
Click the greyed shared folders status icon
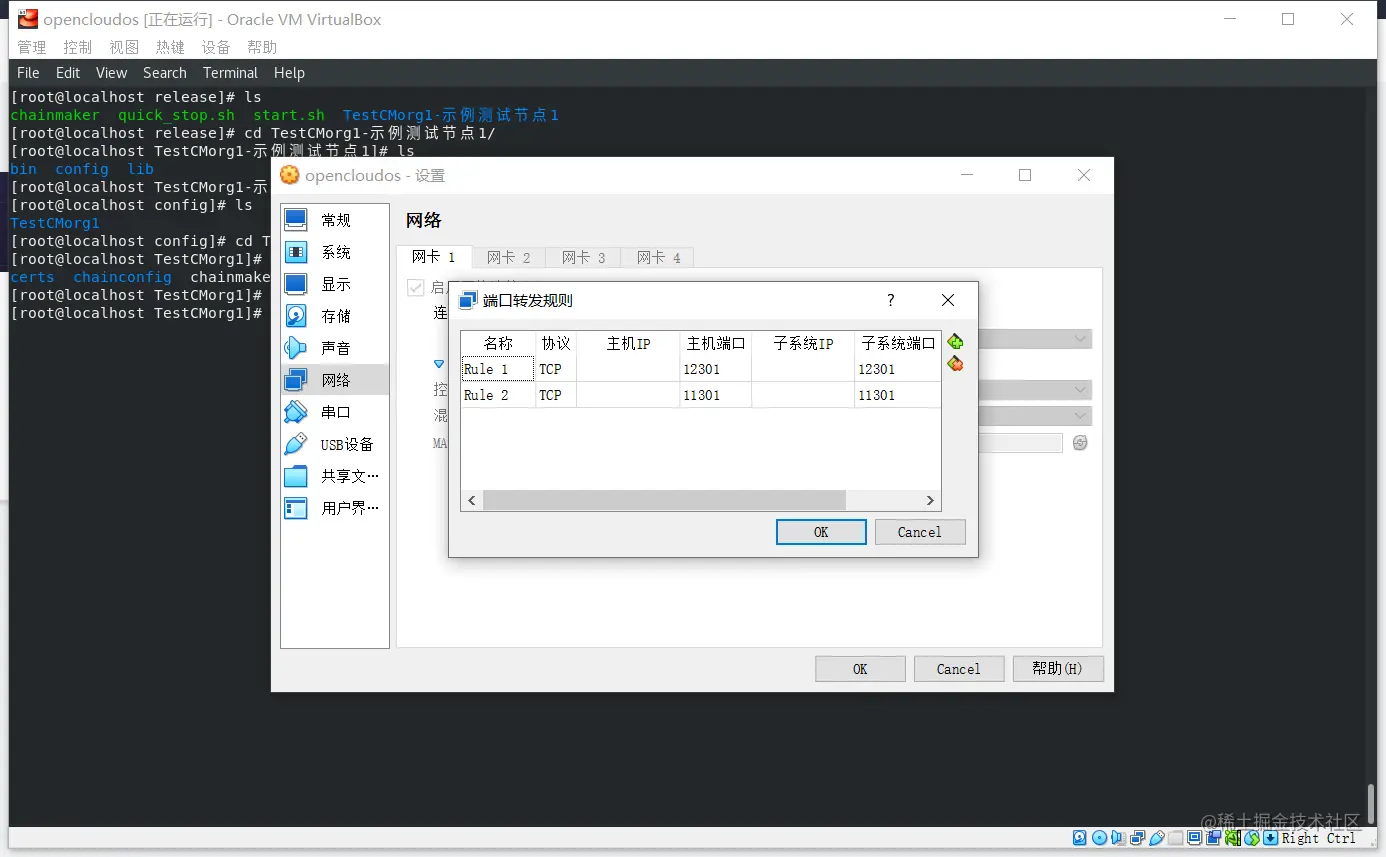pyautogui.click(x=1176, y=838)
